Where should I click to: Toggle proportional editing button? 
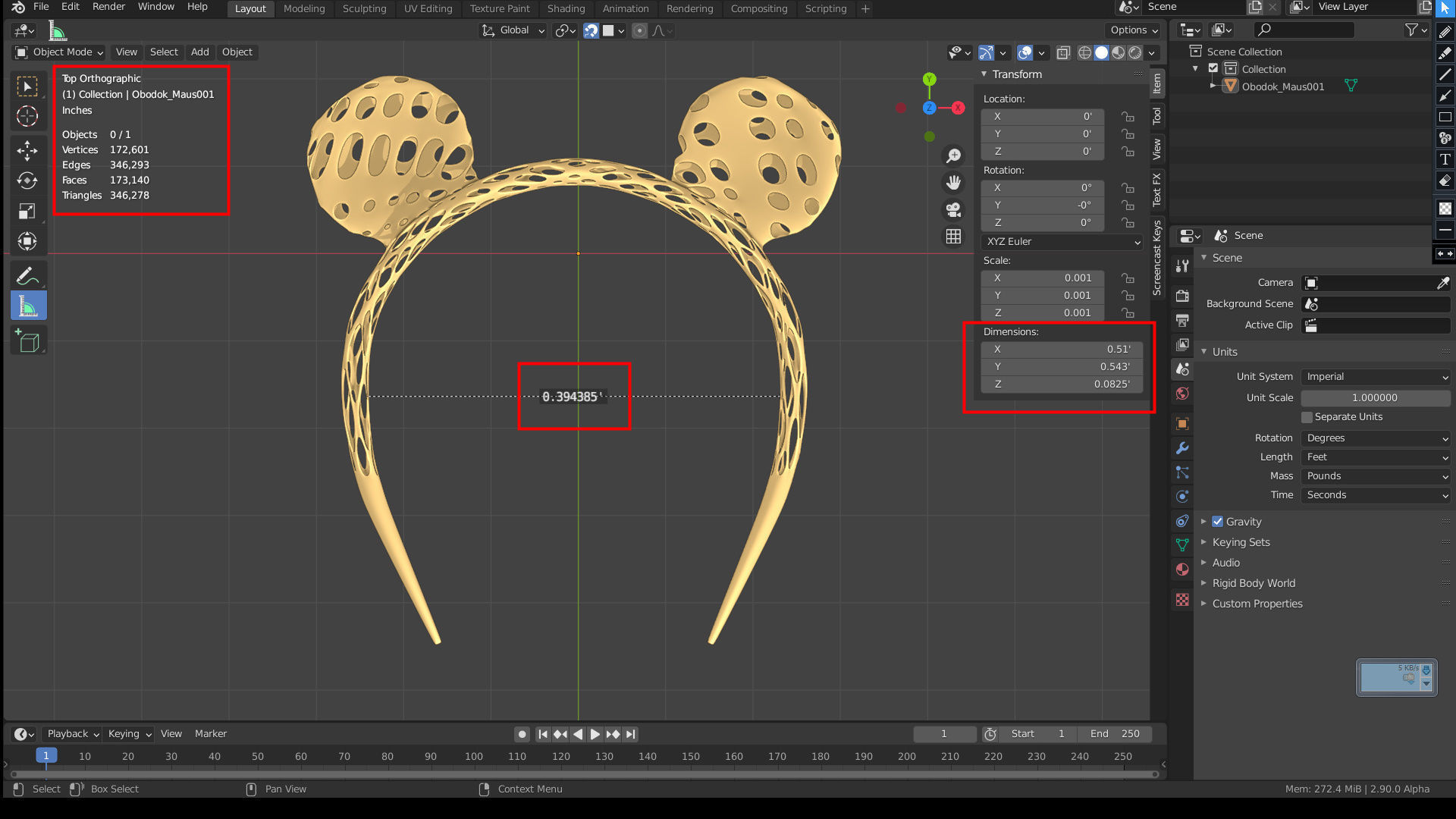pos(639,30)
